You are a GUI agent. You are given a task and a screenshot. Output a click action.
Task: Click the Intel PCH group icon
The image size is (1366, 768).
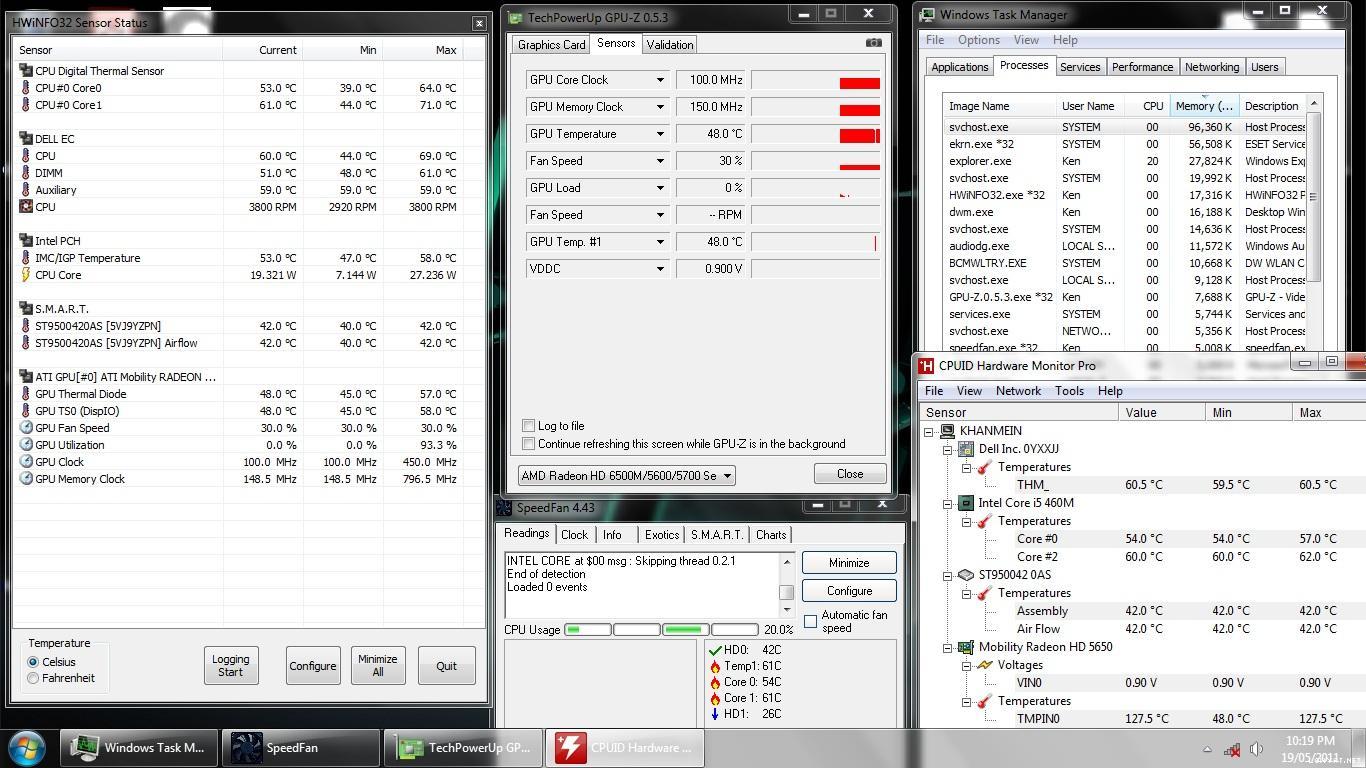point(25,241)
